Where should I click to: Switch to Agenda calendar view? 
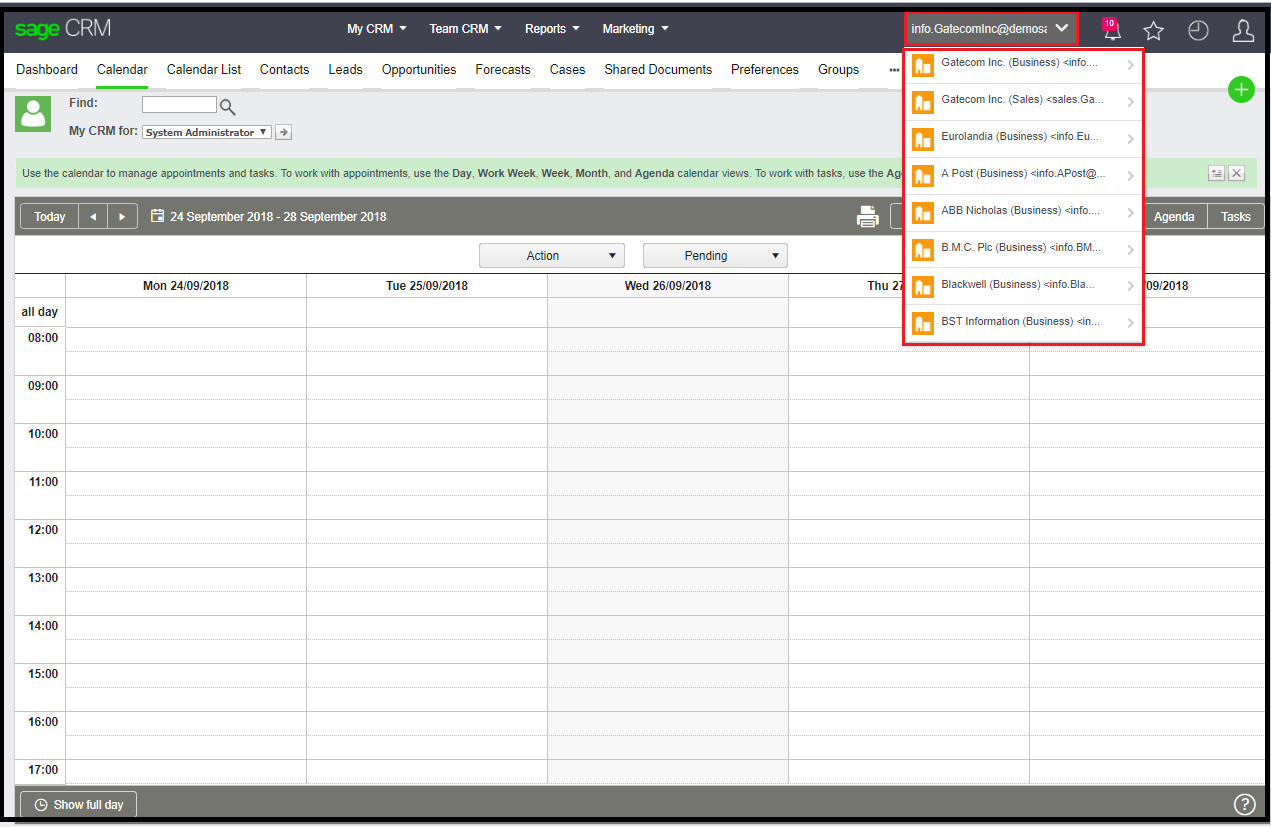pyautogui.click(x=1174, y=217)
